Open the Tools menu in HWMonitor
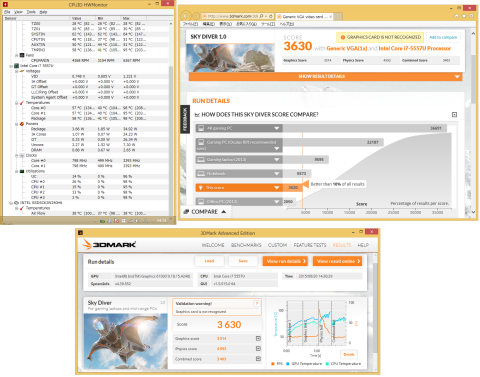 coord(31,12)
